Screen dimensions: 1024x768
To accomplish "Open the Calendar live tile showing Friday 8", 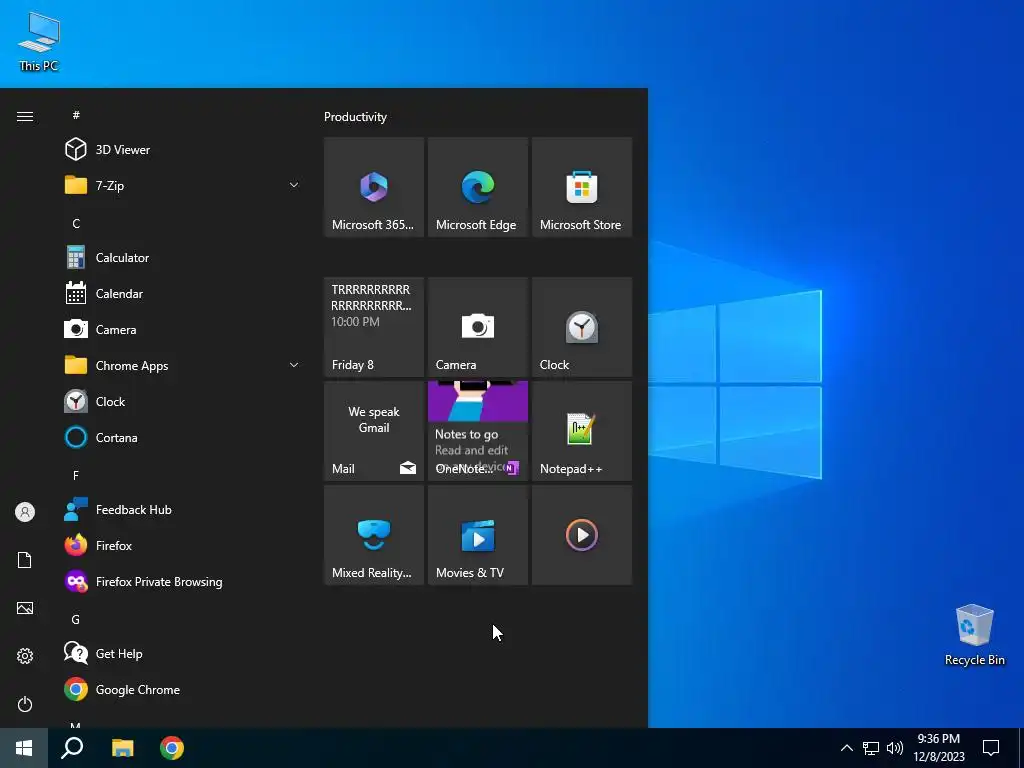I will point(374,327).
